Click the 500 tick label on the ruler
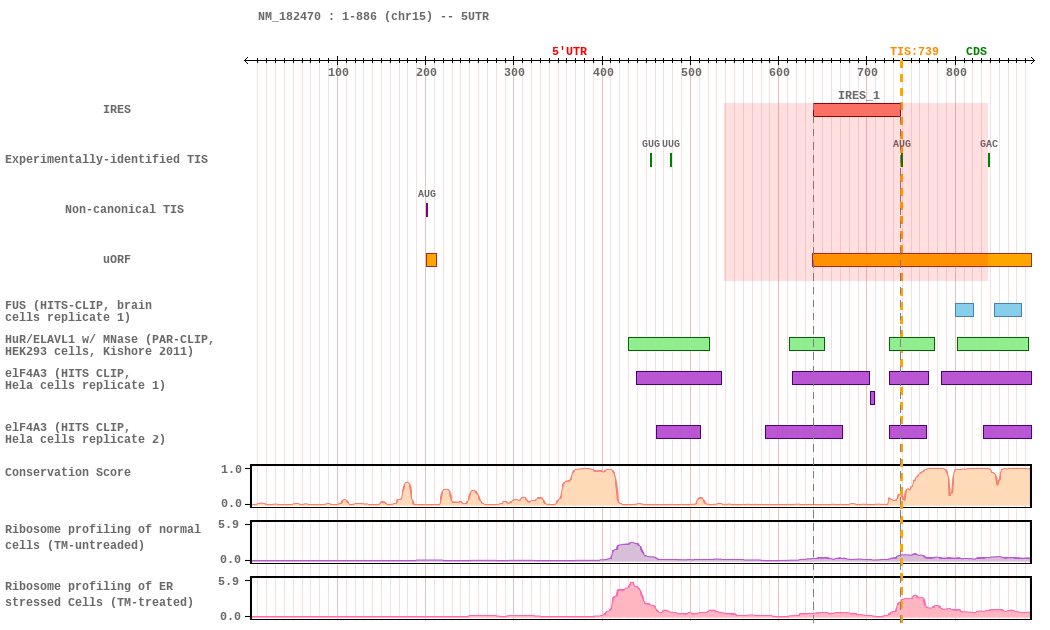Screen dimensions: 1050x630 pos(691,72)
